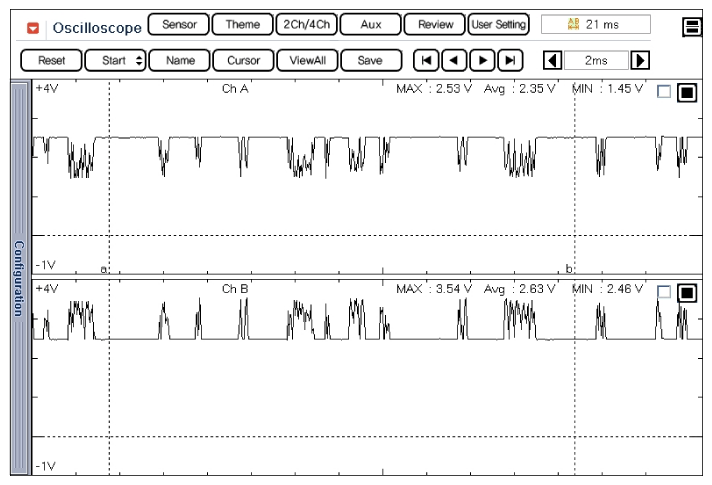Image resolution: width=712 pixels, height=485 pixels.
Task: Toggle the Ch A small checkbox
Action: pyautogui.click(x=664, y=92)
